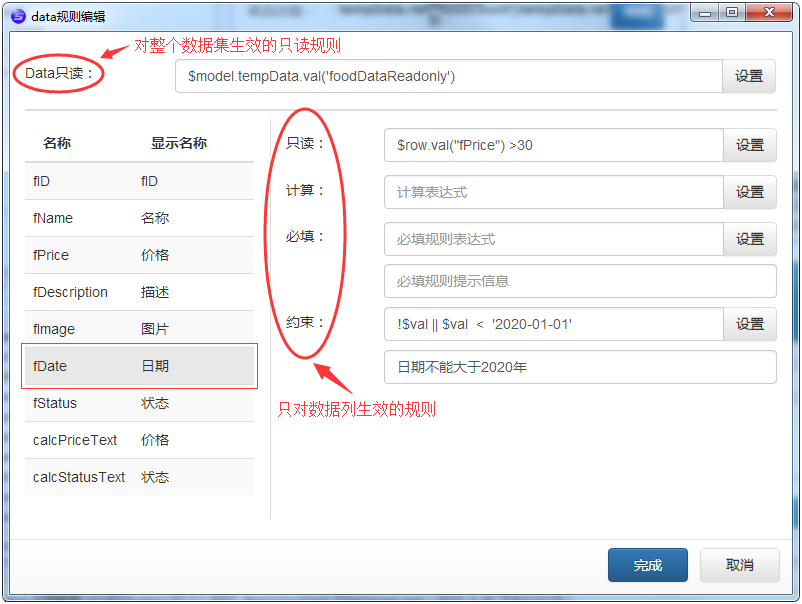This screenshot has height=604, width=802.
Task: Select the fPrice row
Action: pyautogui.click(x=139, y=255)
